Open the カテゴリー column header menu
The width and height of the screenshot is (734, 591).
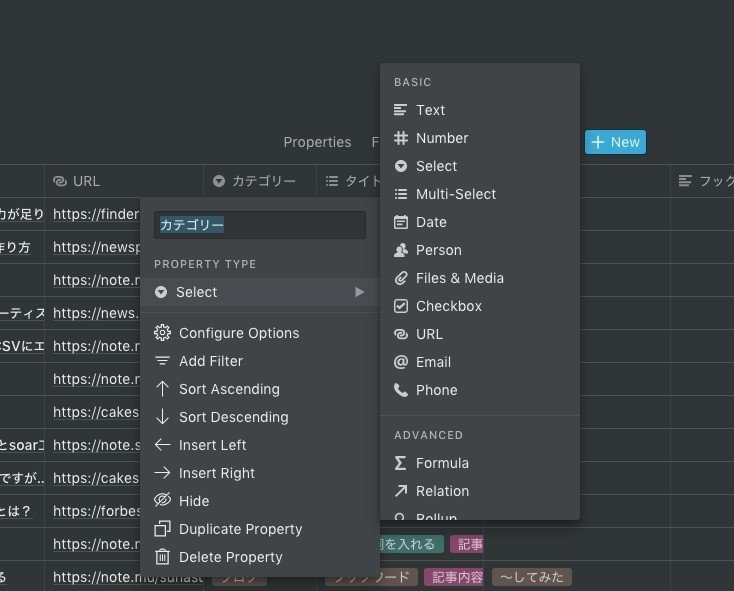(255, 181)
